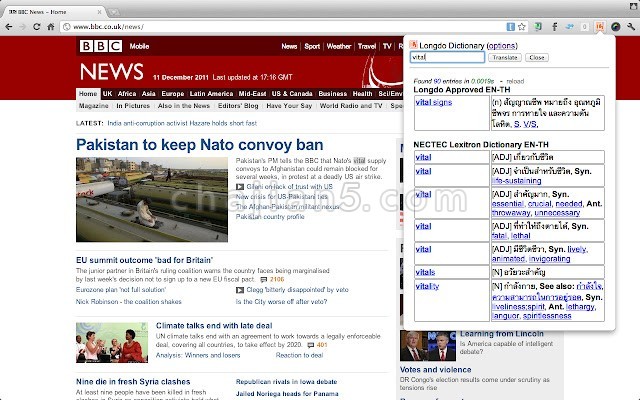The width and height of the screenshot is (640, 400).
Task: Open 'Nine die in fresh Syria clashes' story
Action: 133,382
